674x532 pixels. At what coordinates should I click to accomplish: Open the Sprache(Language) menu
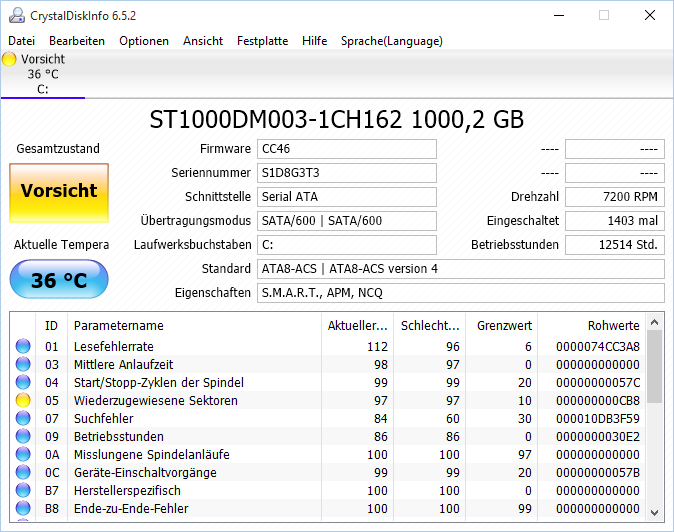pyautogui.click(x=392, y=41)
